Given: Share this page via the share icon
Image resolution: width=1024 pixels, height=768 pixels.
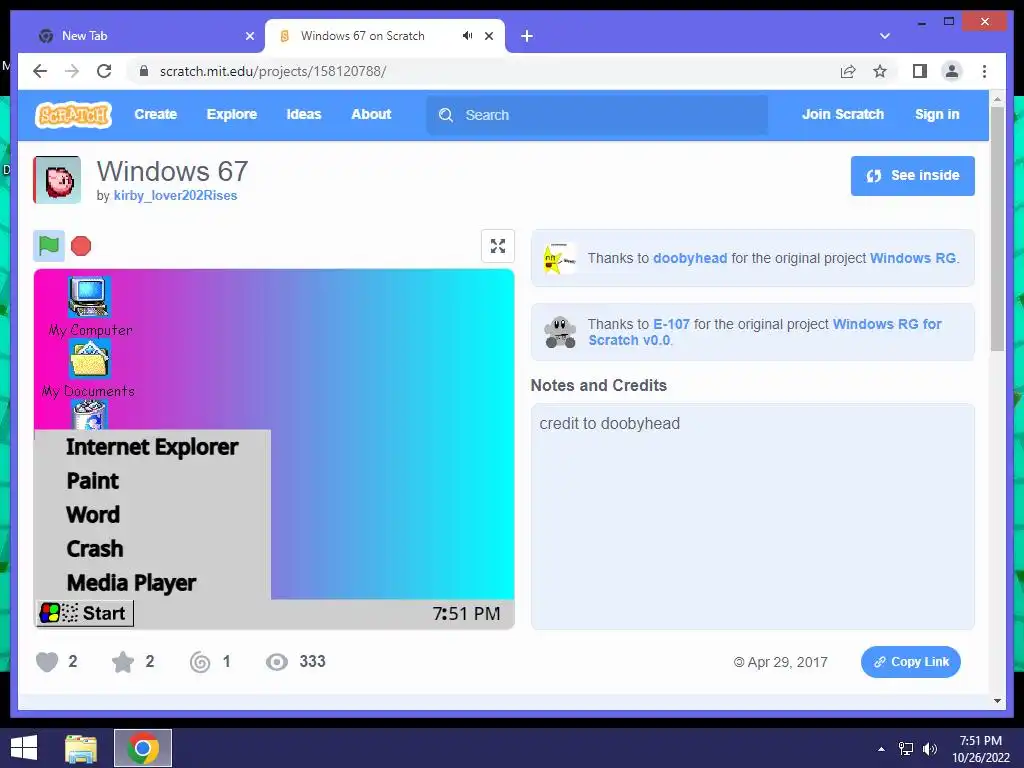Looking at the screenshot, I should pyautogui.click(x=848, y=71).
